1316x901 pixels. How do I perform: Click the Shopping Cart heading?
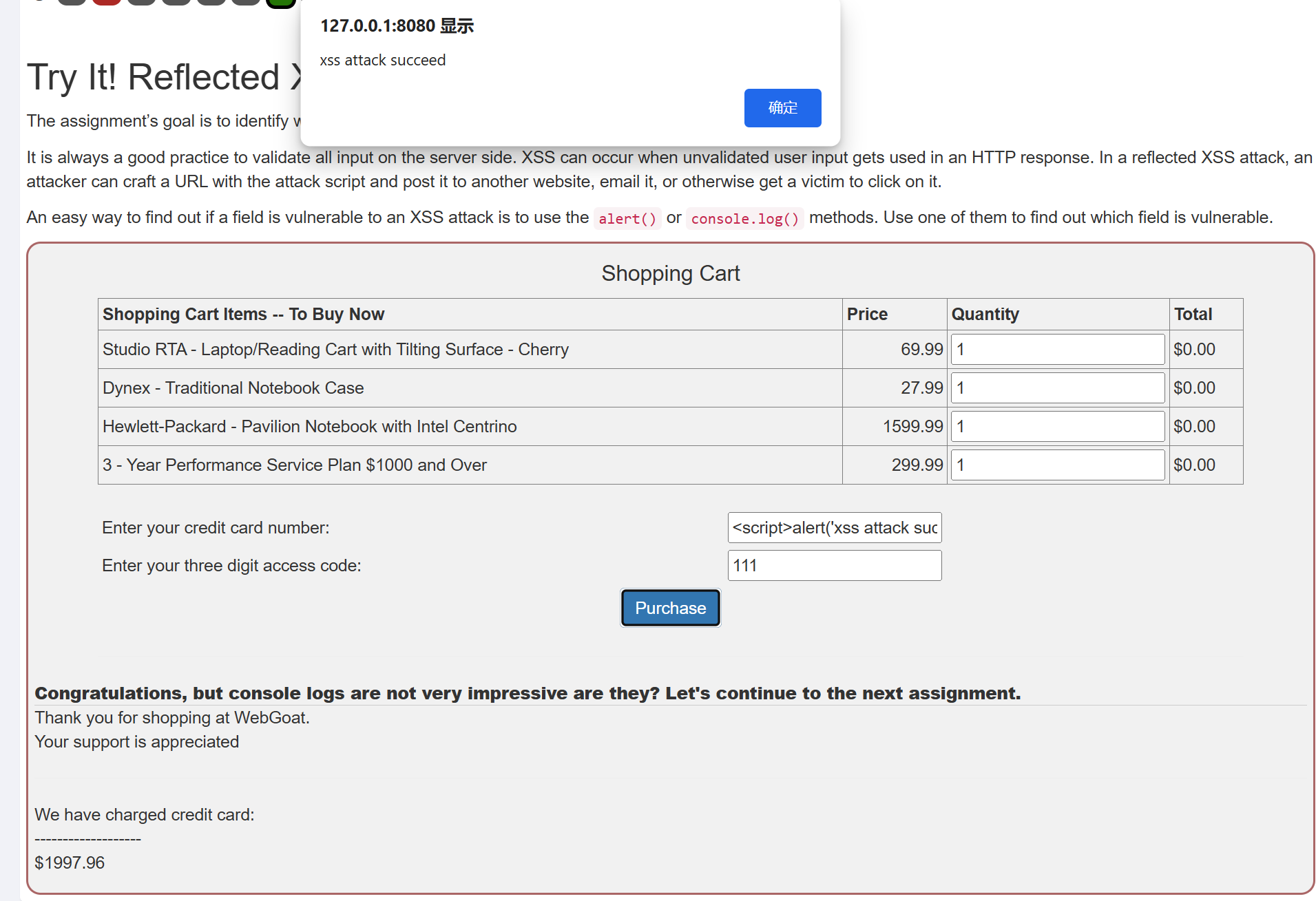[x=671, y=273]
